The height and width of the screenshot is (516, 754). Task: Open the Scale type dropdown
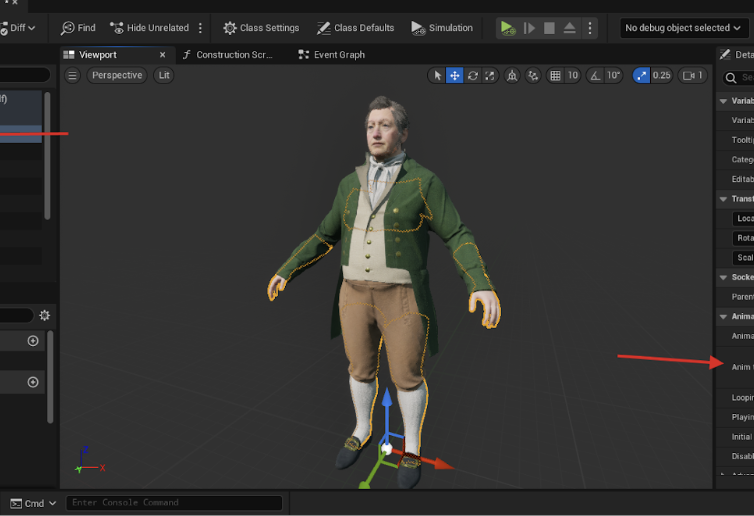(x=743, y=258)
